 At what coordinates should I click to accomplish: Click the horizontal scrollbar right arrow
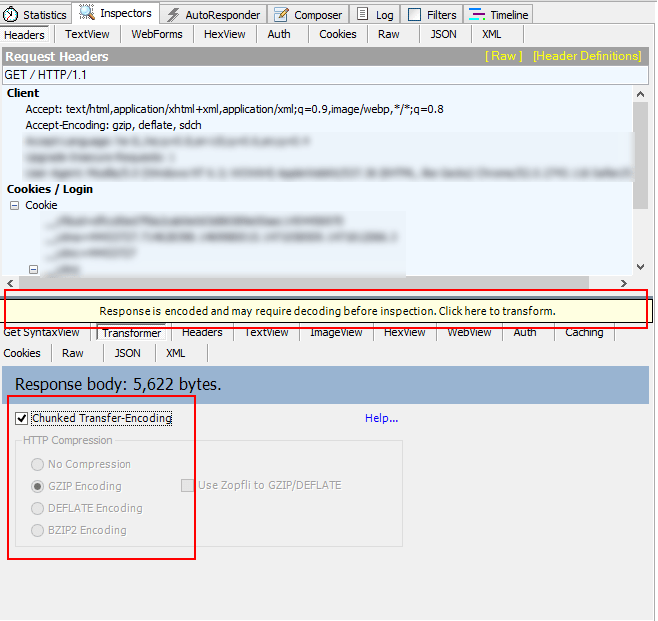[x=624, y=283]
